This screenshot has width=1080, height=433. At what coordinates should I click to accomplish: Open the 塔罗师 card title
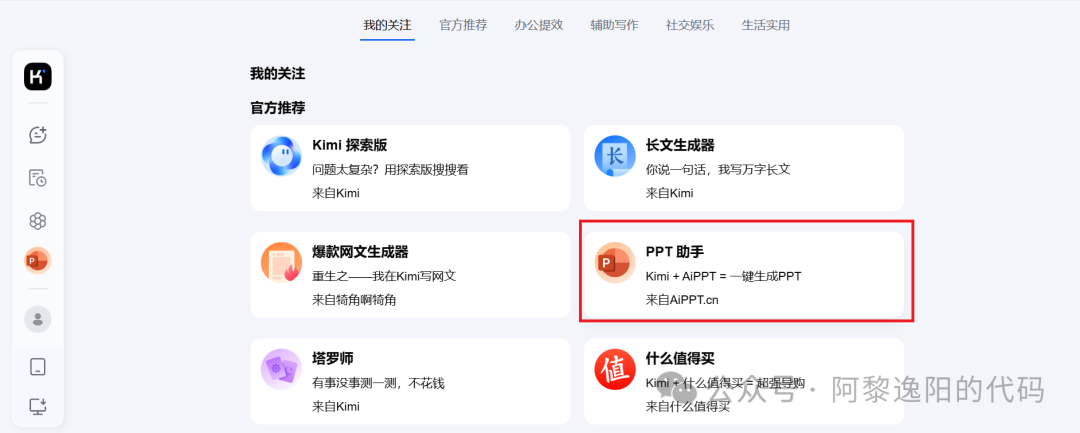coord(333,359)
